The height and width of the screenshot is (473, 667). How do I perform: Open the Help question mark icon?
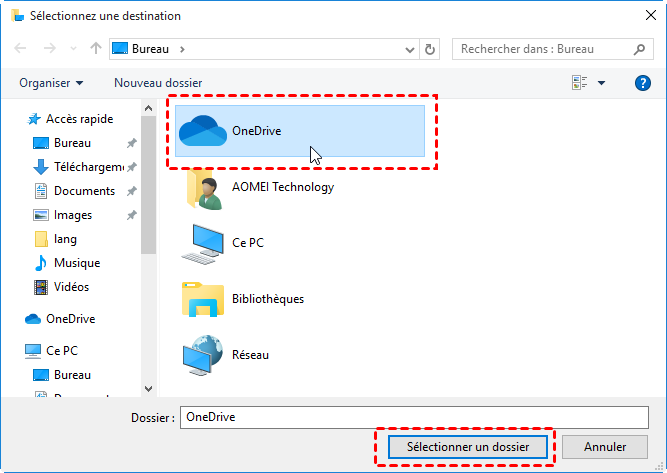click(x=642, y=83)
